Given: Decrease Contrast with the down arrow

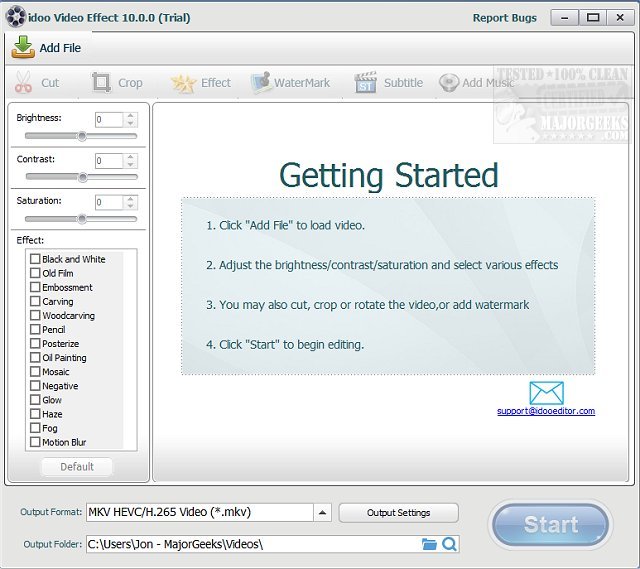Looking at the screenshot, I should click(130, 164).
